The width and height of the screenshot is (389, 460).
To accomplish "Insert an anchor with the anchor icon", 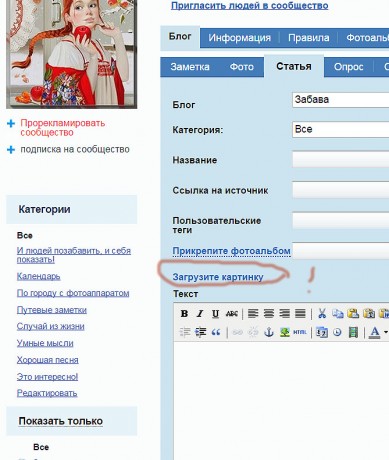I will pyautogui.click(x=269, y=332).
